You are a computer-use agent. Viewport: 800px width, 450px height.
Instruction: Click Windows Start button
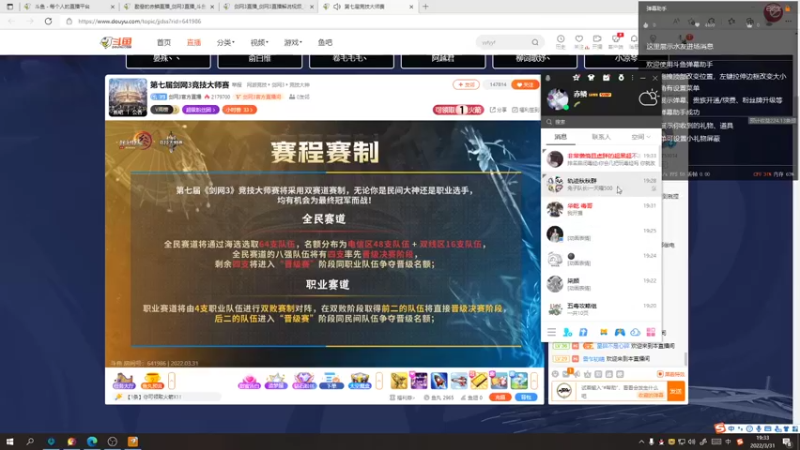(x=9, y=441)
